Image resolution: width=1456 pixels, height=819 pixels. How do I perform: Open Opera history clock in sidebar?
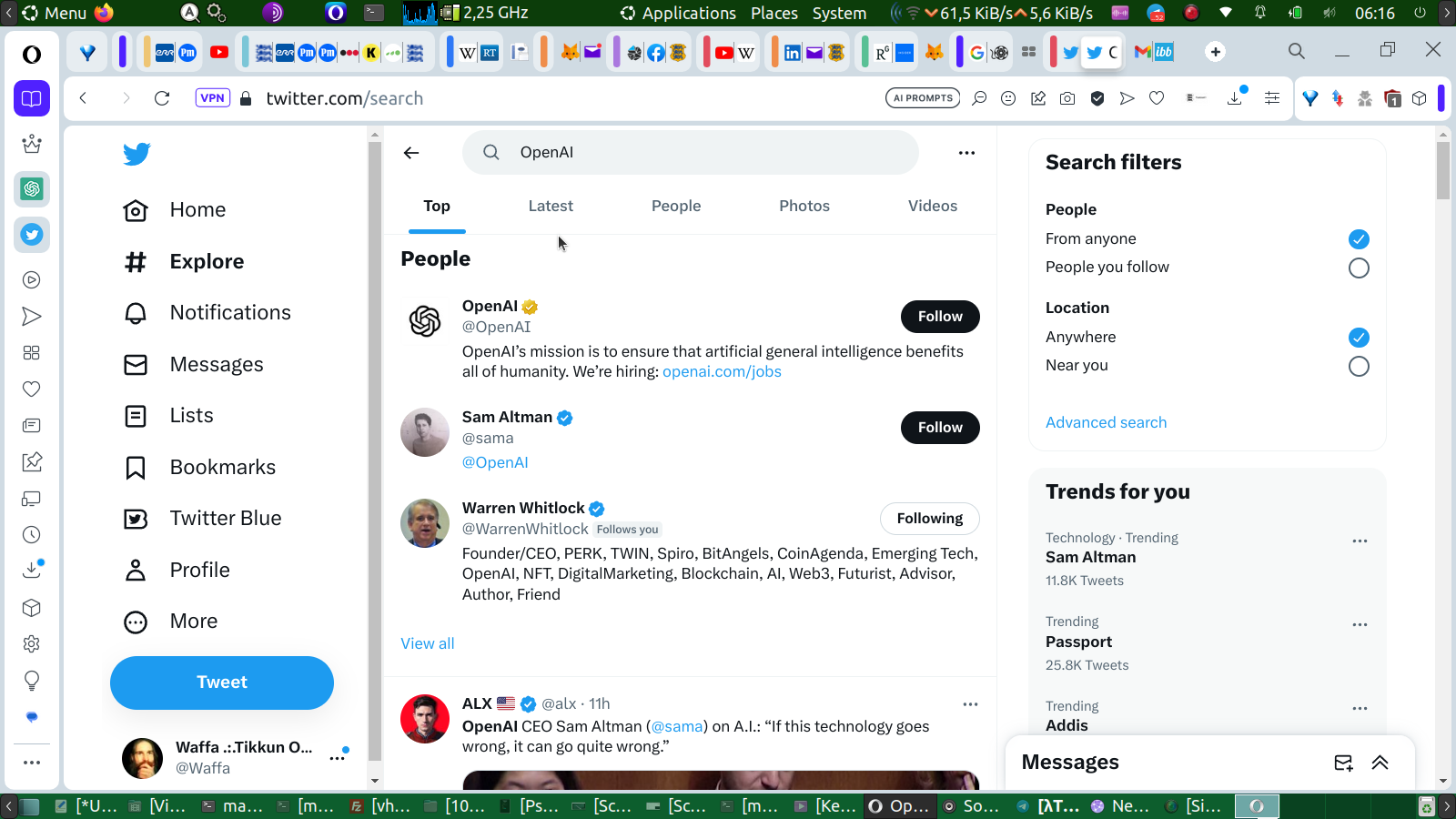click(32, 535)
